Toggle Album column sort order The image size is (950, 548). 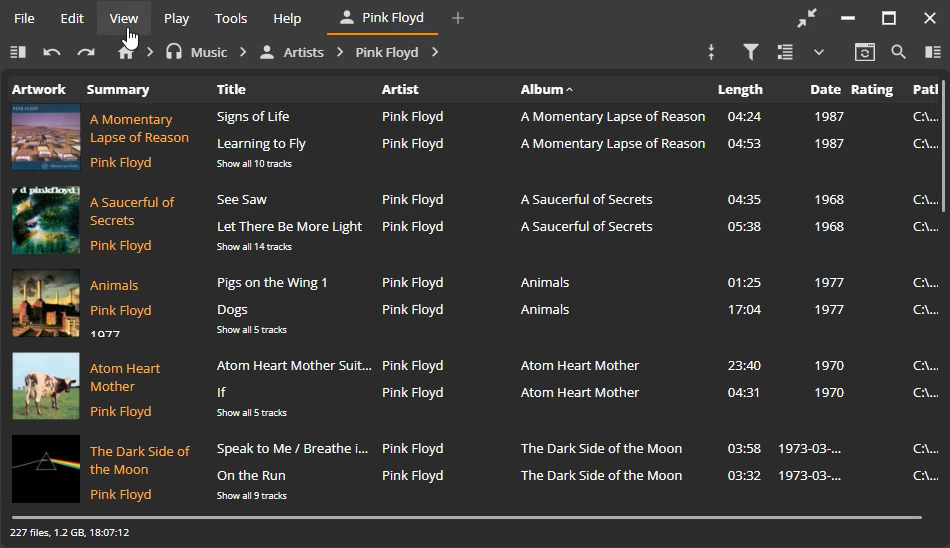click(547, 89)
